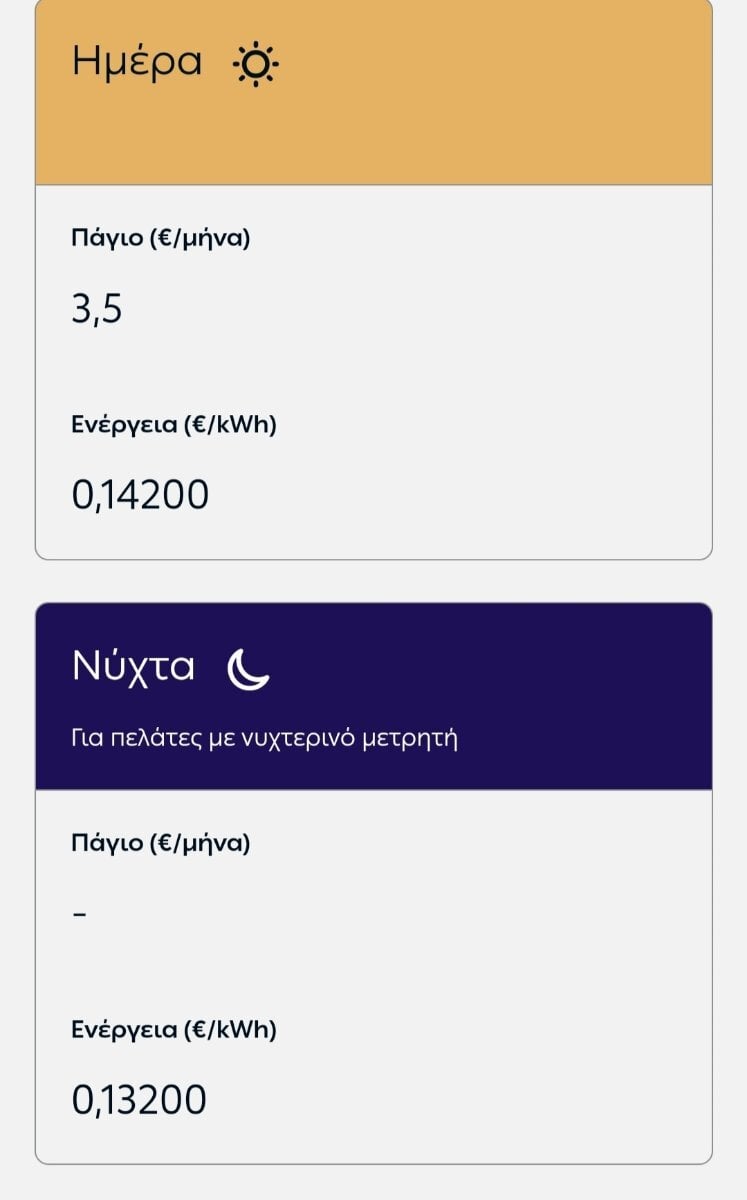Tap the dark blue Νύχτα card header
The width and height of the screenshot is (747, 1200).
374,696
